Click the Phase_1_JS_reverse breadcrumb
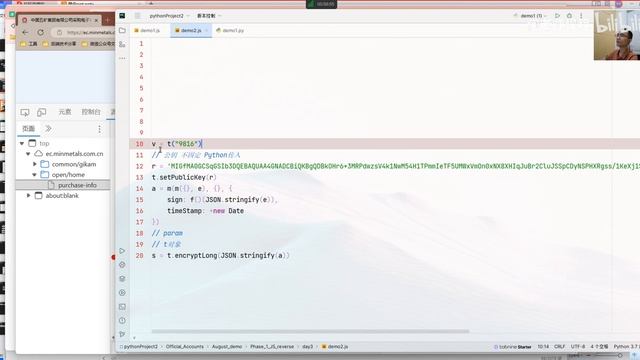The height and width of the screenshot is (360, 640). (x=272, y=347)
